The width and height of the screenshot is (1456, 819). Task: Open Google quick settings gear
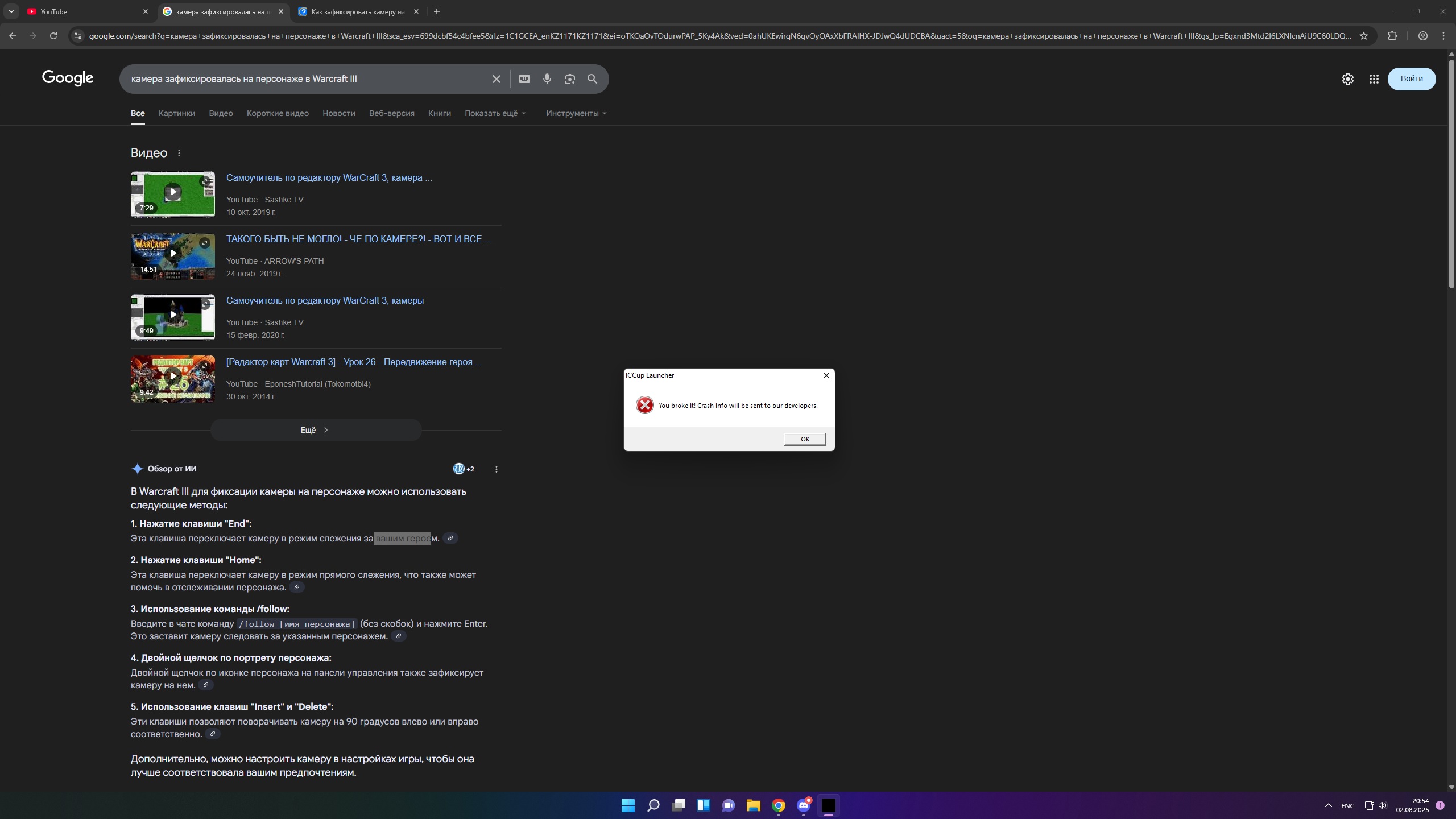click(x=1347, y=79)
